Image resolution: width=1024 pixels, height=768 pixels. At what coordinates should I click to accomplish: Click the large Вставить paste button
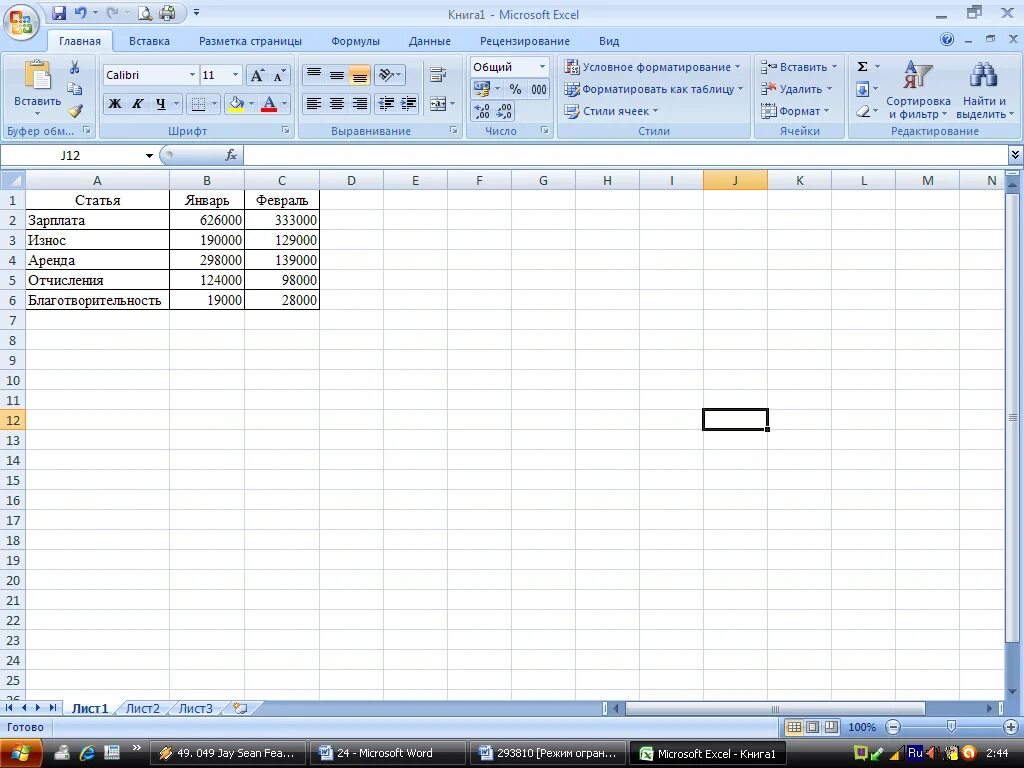tap(37, 88)
